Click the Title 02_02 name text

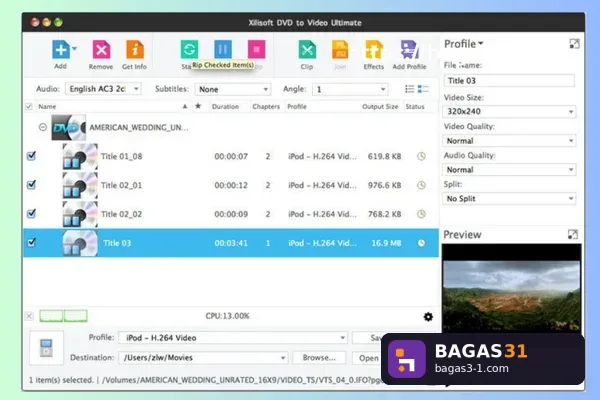(x=121, y=214)
